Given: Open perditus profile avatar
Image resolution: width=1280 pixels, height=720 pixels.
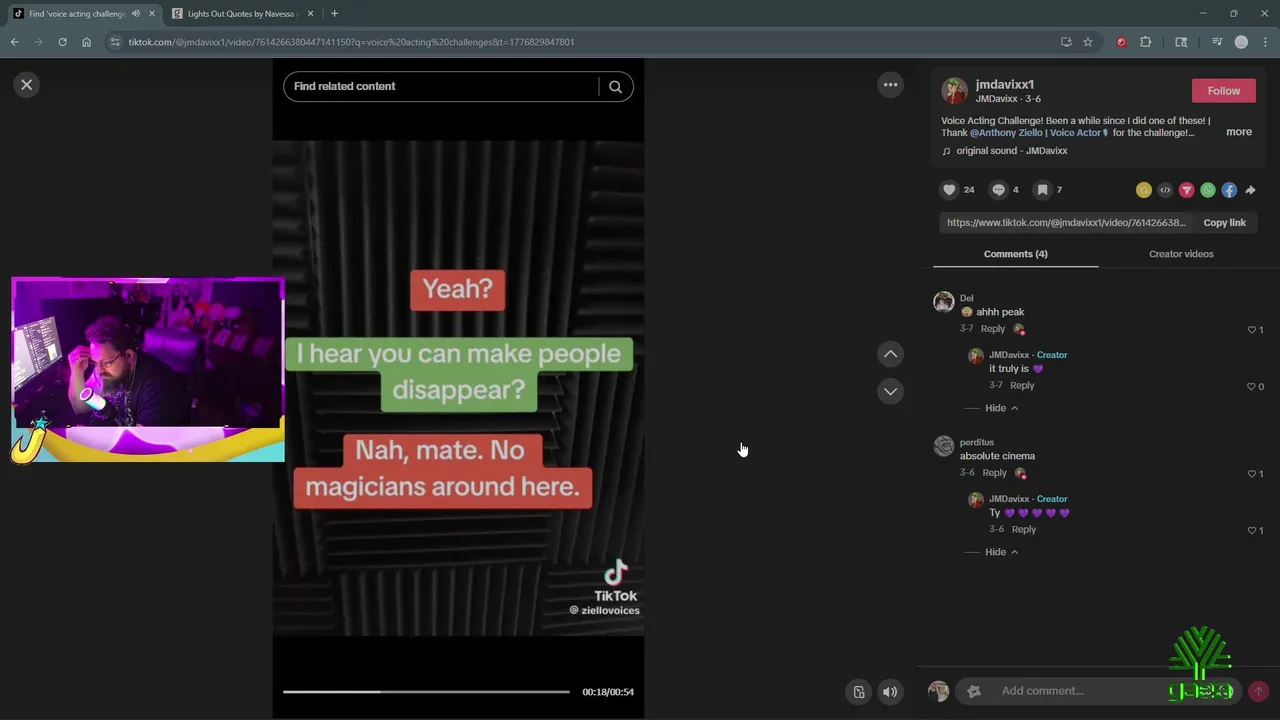Looking at the screenshot, I should point(943,446).
